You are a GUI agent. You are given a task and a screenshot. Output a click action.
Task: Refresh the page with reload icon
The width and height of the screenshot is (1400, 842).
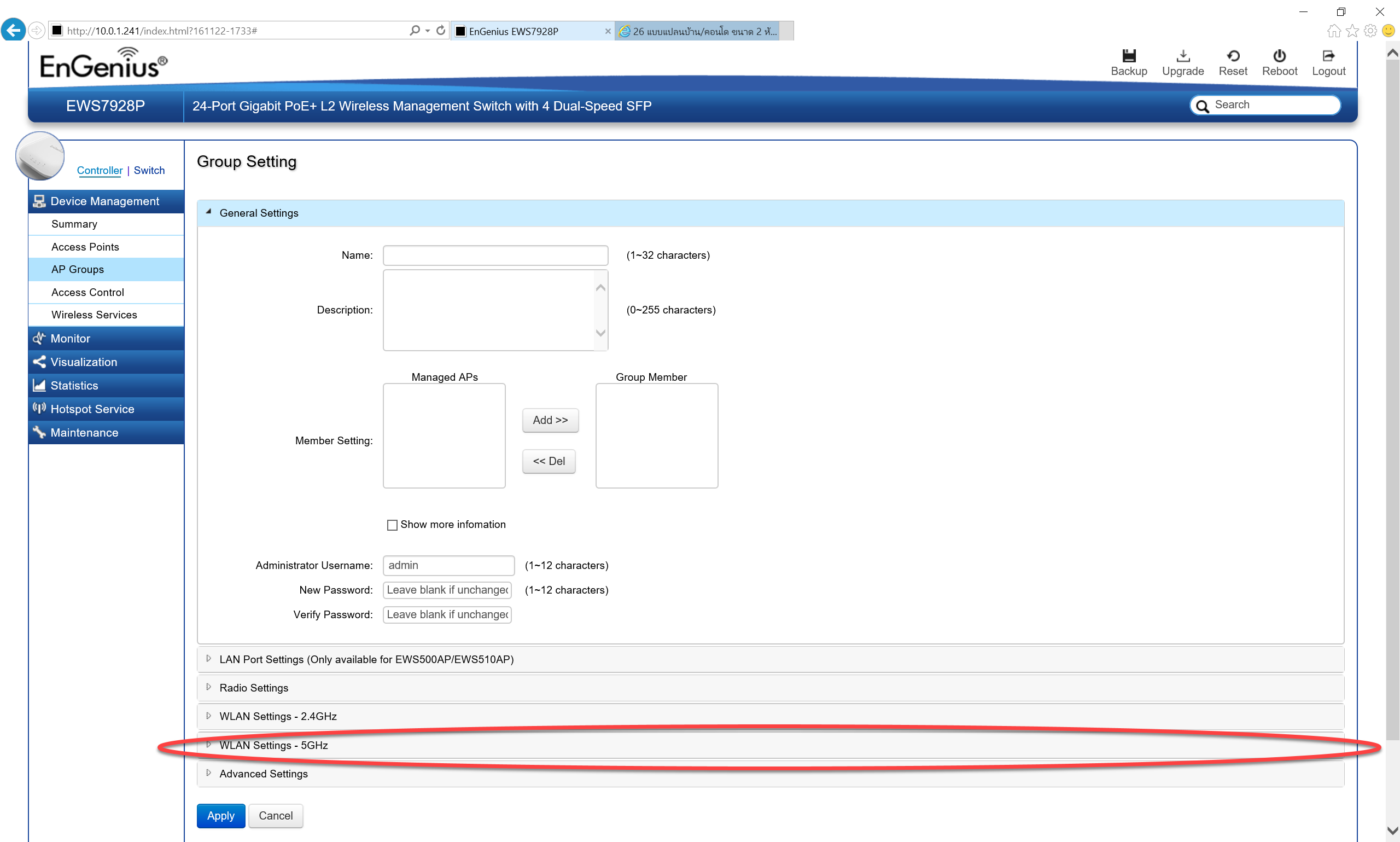441,30
